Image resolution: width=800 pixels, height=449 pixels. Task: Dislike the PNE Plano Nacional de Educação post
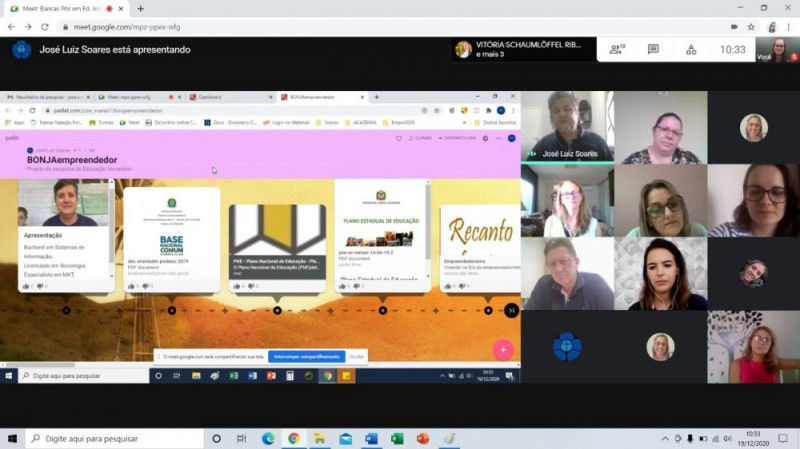251,286
